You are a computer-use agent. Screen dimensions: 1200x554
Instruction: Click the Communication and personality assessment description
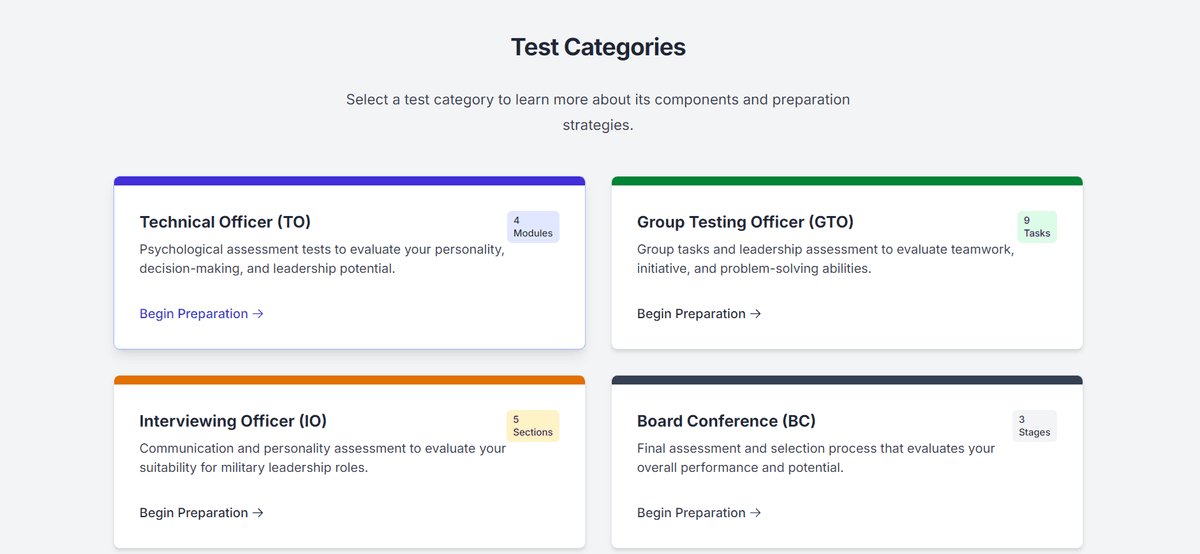323,458
